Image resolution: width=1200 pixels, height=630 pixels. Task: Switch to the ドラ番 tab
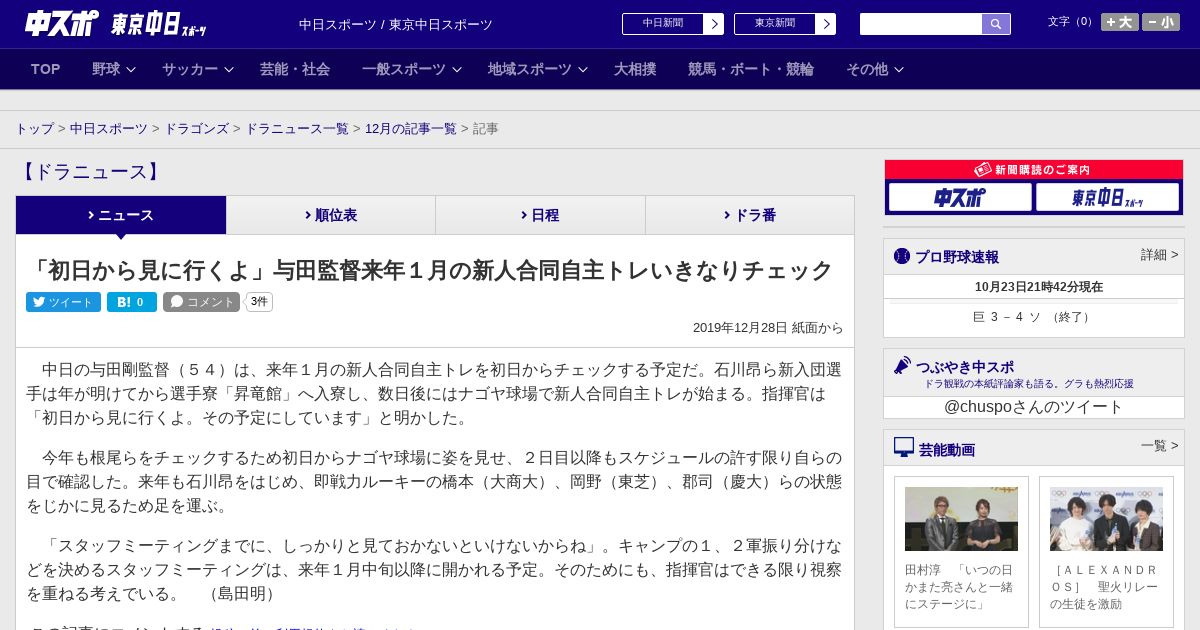click(x=750, y=215)
